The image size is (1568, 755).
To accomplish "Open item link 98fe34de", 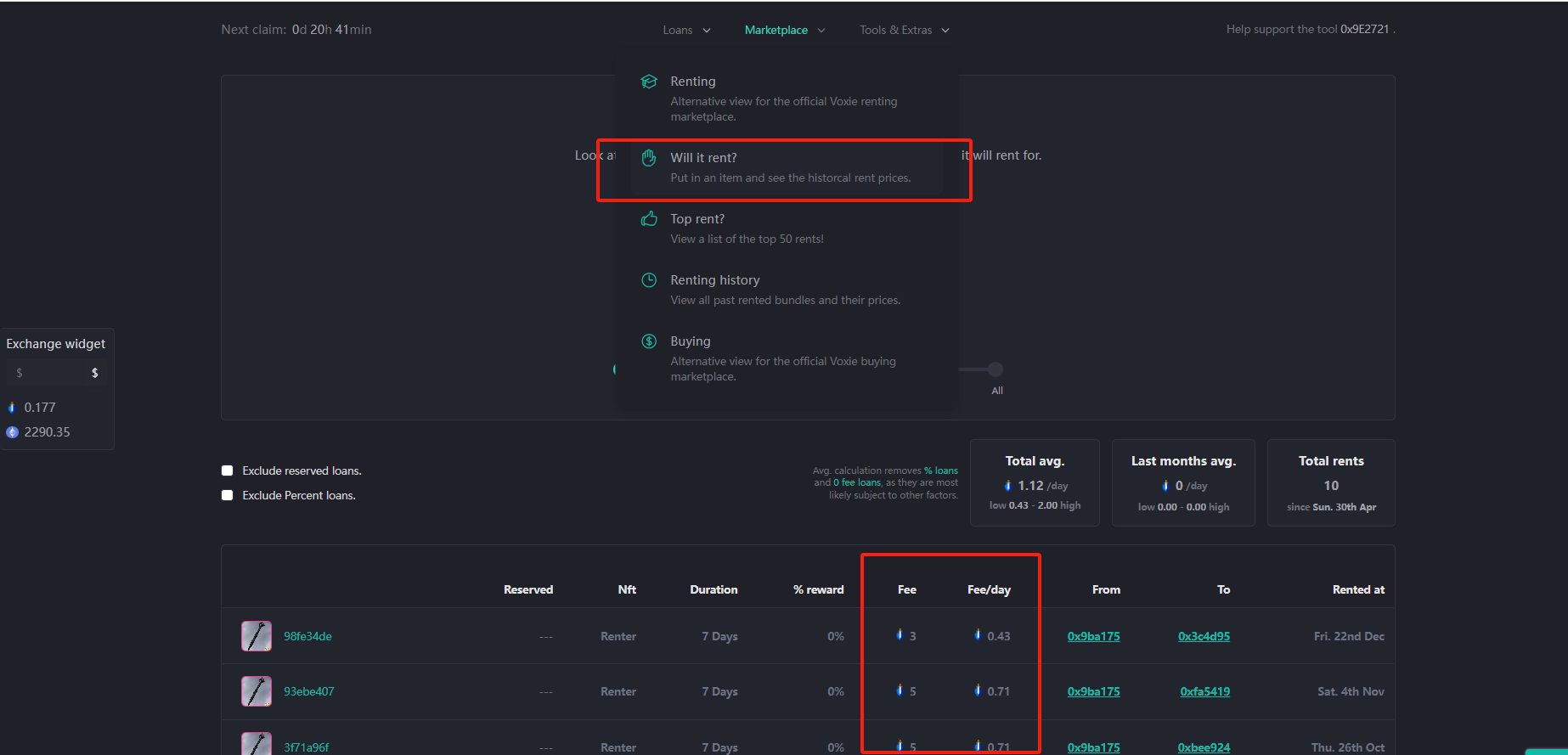I will tap(307, 636).
